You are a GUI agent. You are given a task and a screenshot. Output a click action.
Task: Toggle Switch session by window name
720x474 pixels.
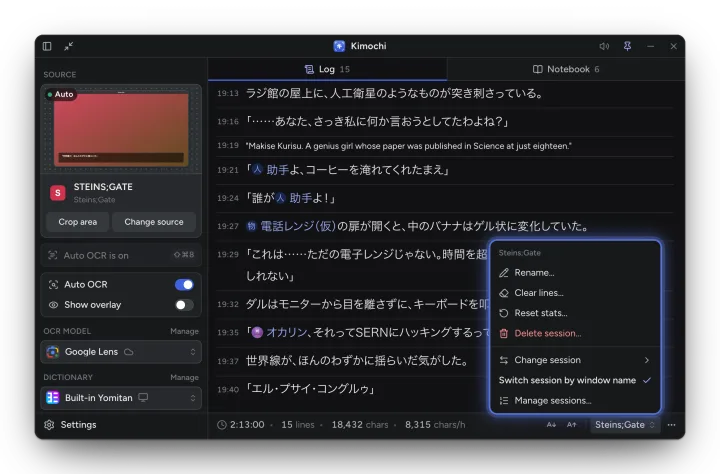pos(575,380)
